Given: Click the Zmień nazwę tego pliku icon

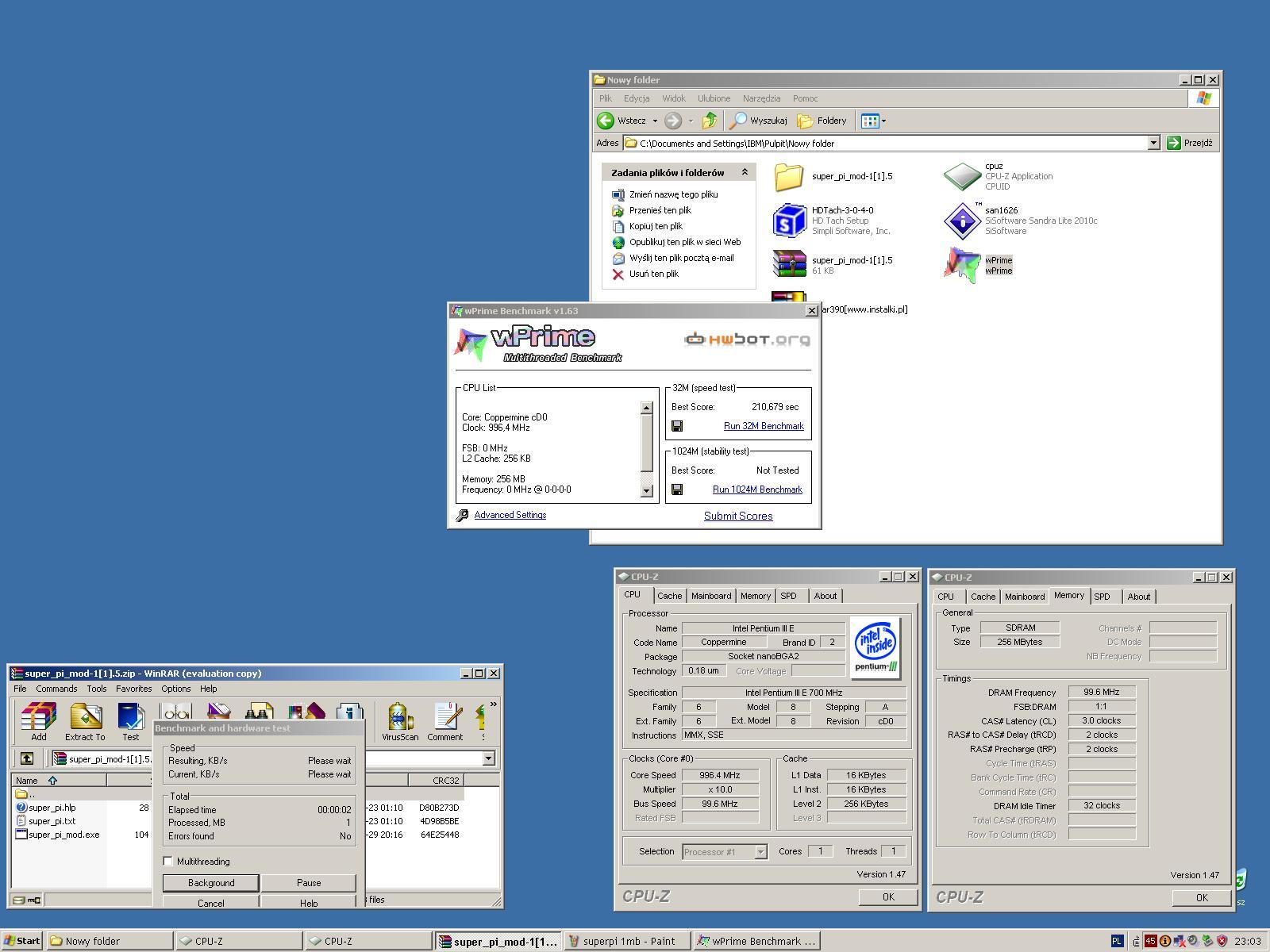Looking at the screenshot, I should pyautogui.click(x=618, y=194).
